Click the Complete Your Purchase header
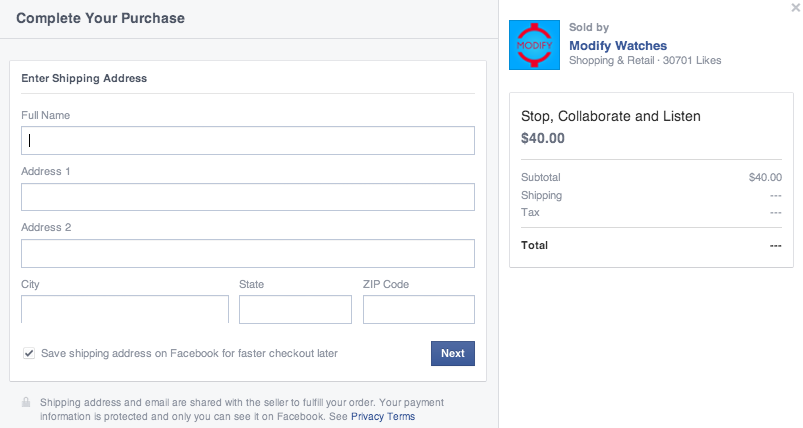This screenshot has height=428, width=803. tap(100, 18)
